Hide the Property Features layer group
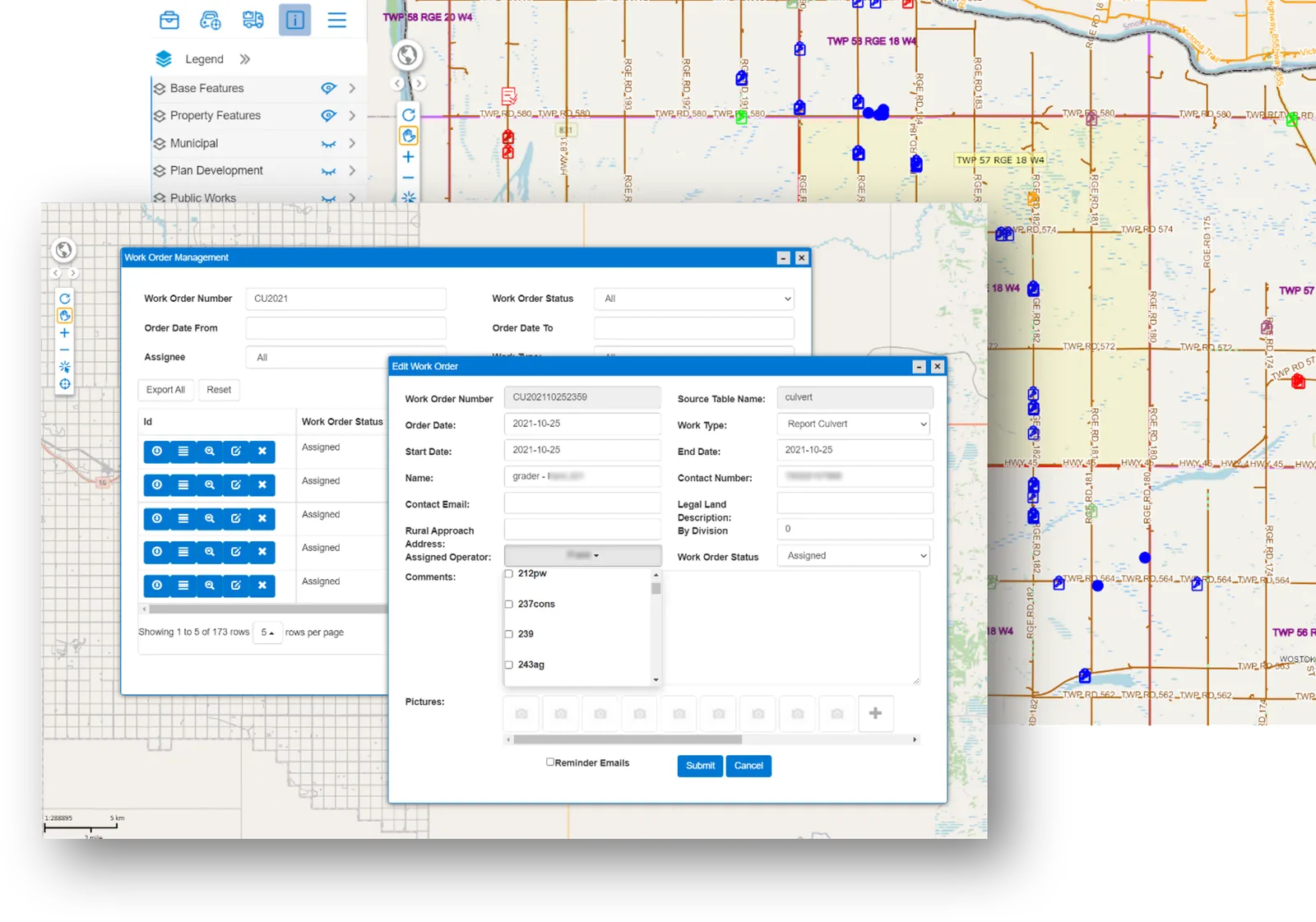1316x922 pixels. coord(328,115)
